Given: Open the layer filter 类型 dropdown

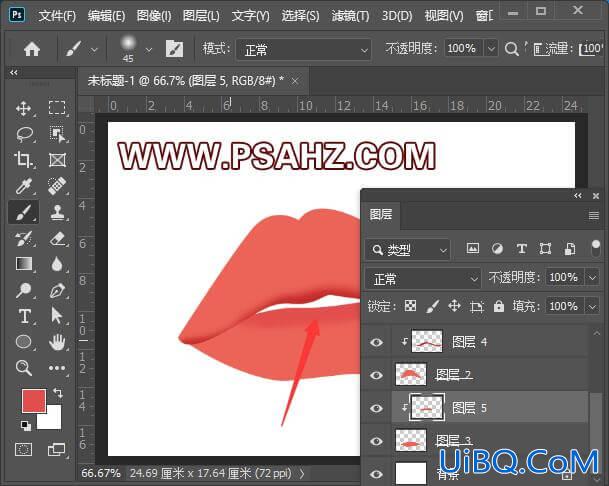Looking at the screenshot, I should pos(408,250).
